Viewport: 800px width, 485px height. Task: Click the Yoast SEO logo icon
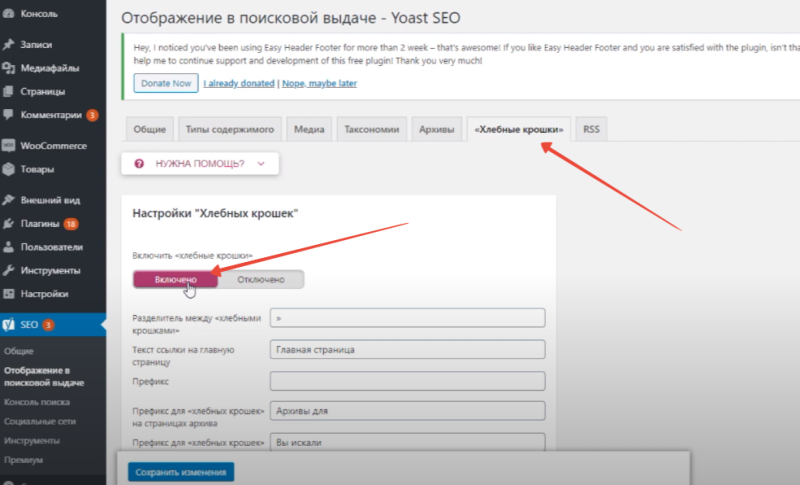(8, 324)
